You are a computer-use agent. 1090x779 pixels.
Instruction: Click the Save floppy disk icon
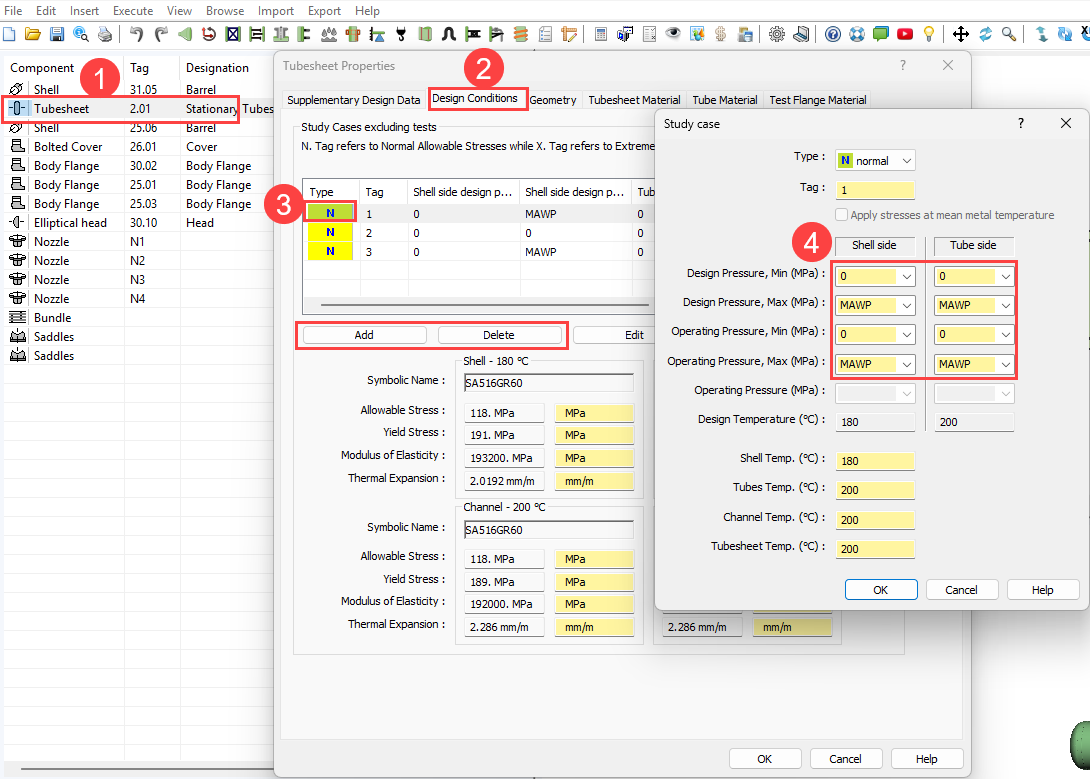tap(57, 34)
